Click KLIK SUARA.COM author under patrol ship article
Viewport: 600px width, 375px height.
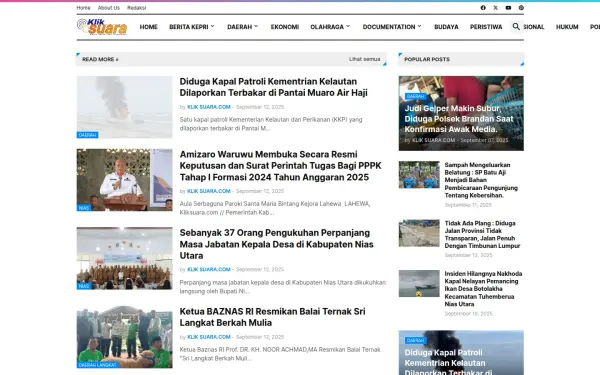pyautogui.click(x=209, y=107)
